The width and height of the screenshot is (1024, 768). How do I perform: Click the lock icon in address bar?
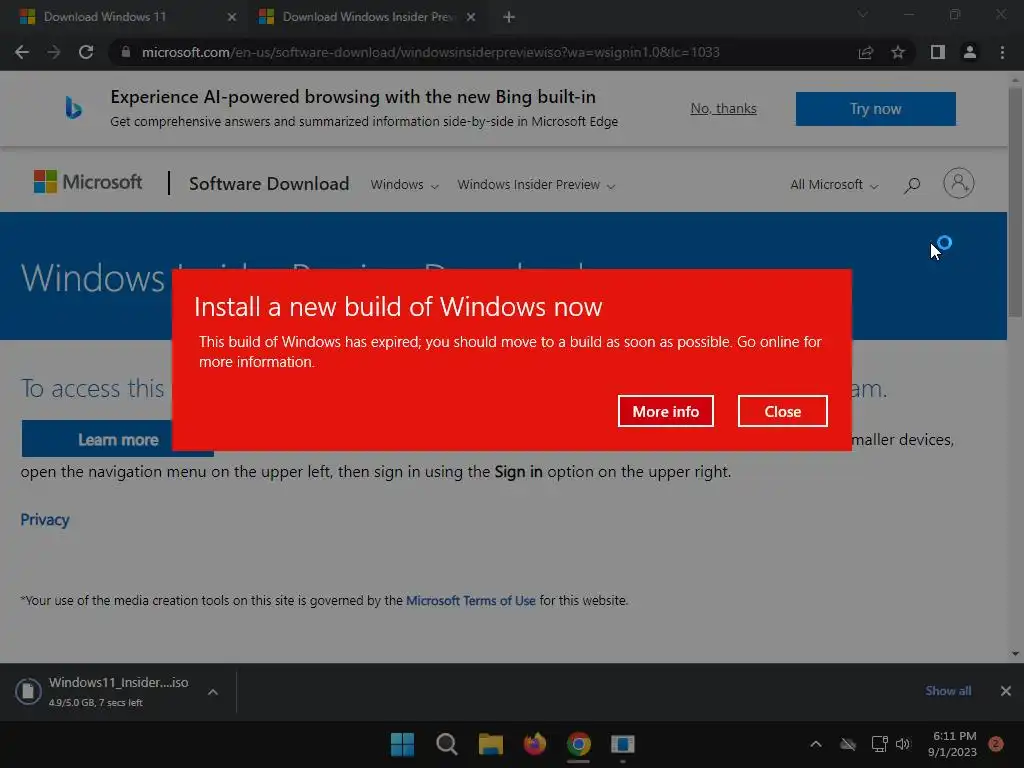[x=125, y=52]
